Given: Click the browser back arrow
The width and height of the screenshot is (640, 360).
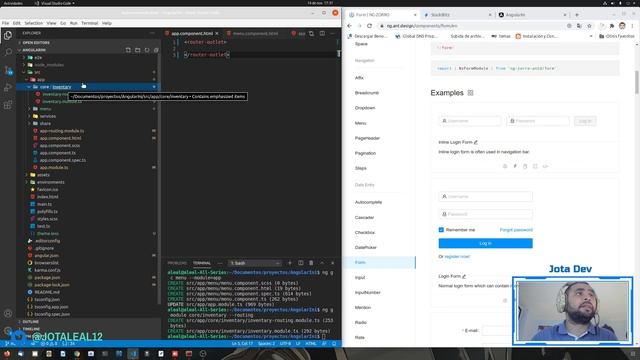Looking at the screenshot, I should coord(350,26).
